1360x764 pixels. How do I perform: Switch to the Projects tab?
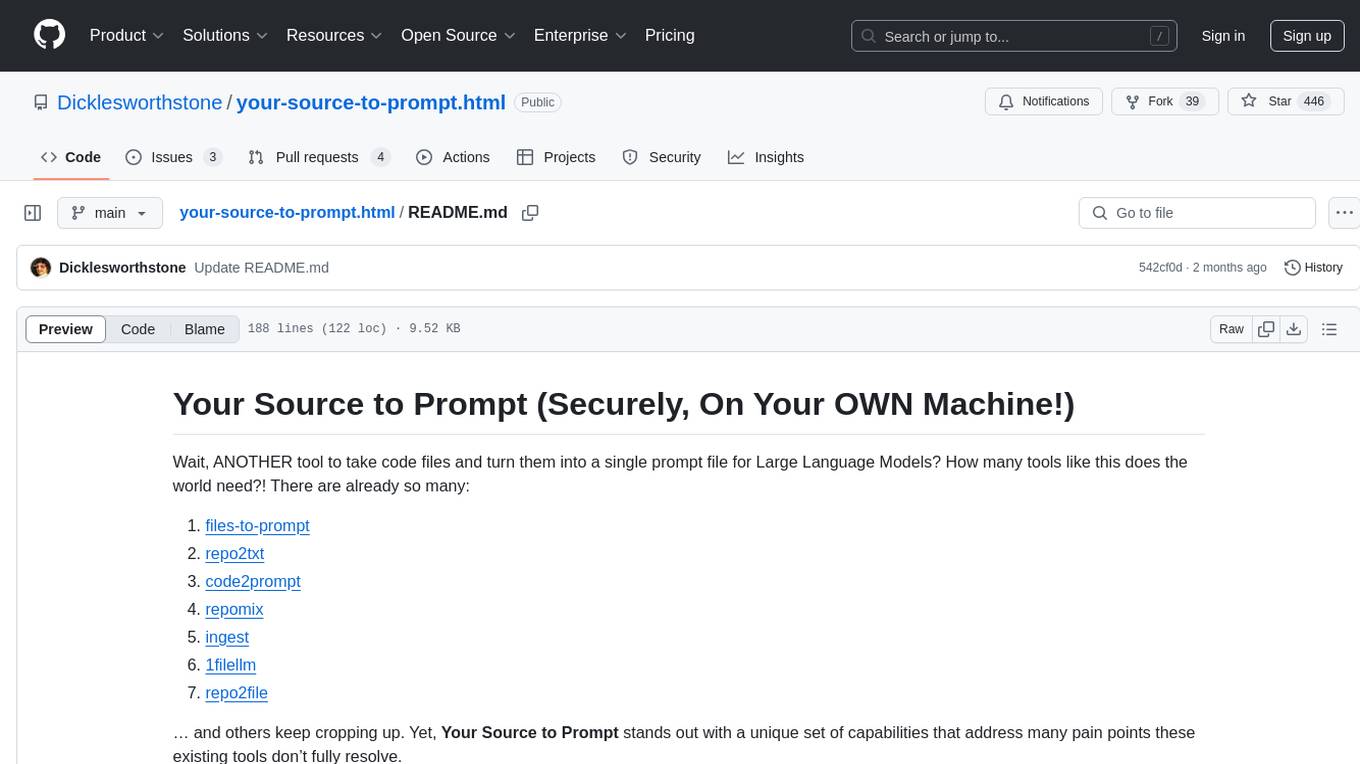556,157
